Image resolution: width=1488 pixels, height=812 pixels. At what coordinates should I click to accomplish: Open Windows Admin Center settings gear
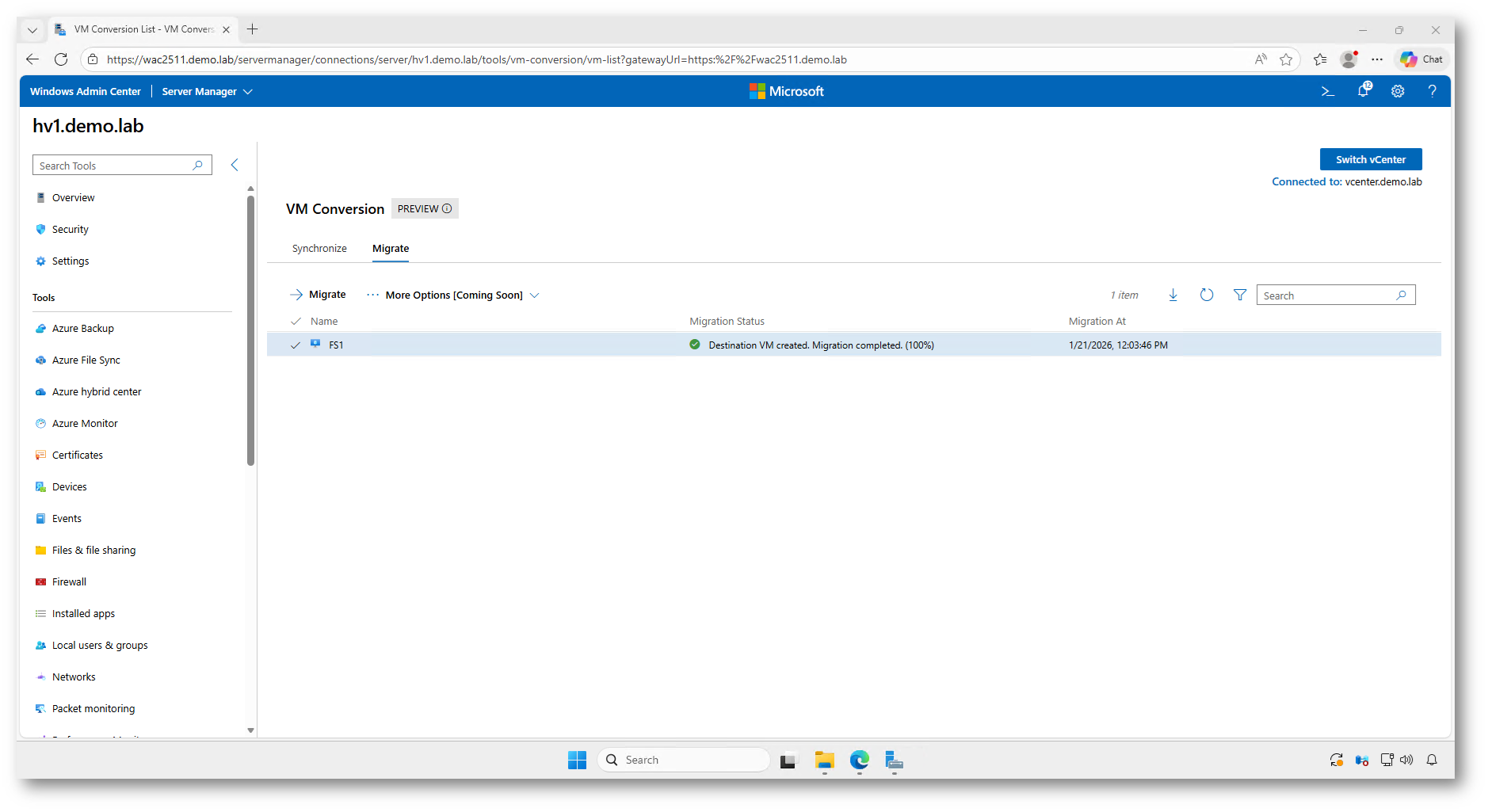(1398, 92)
